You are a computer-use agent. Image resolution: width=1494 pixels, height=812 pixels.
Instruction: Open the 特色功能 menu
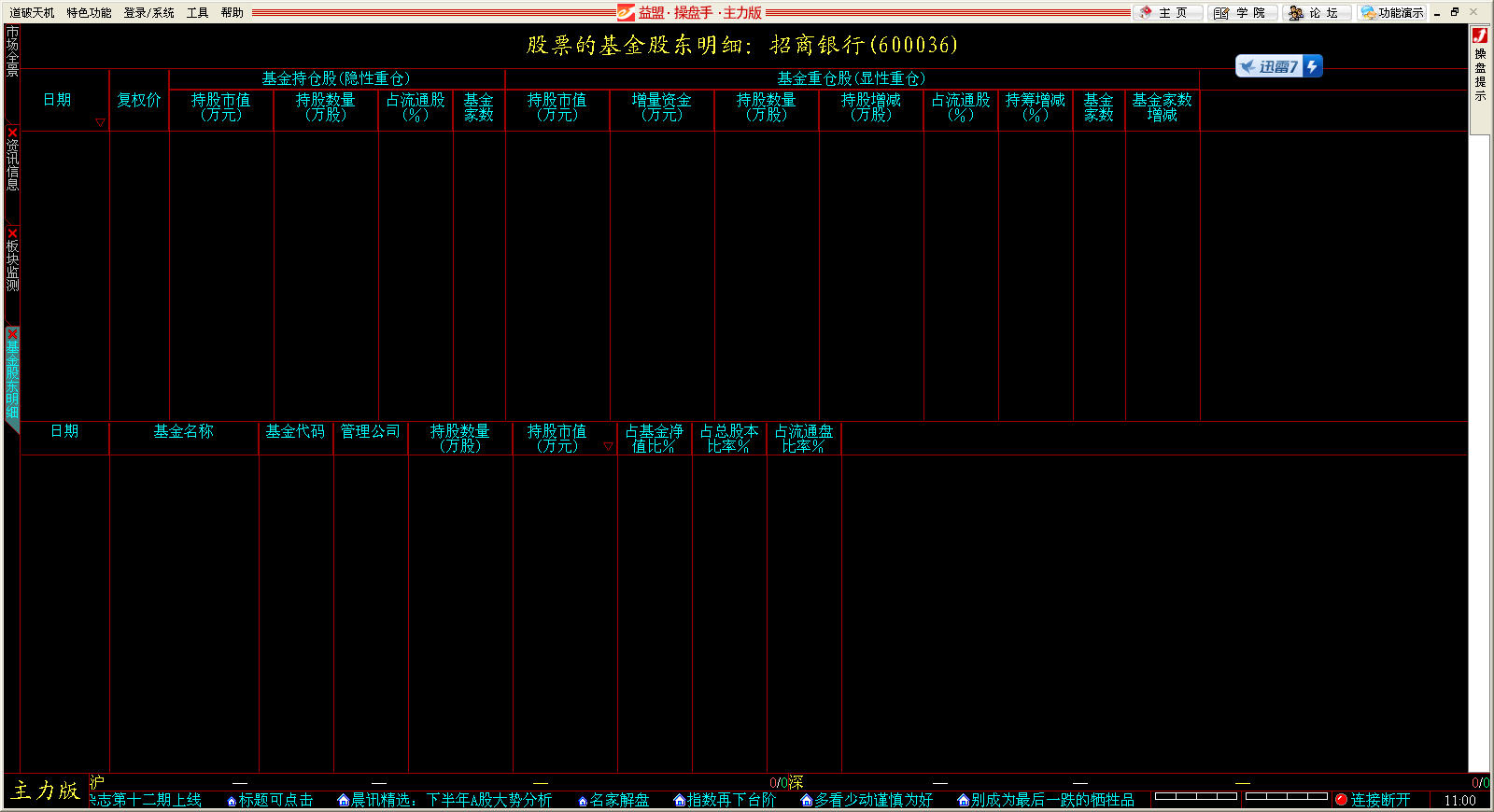(x=89, y=12)
